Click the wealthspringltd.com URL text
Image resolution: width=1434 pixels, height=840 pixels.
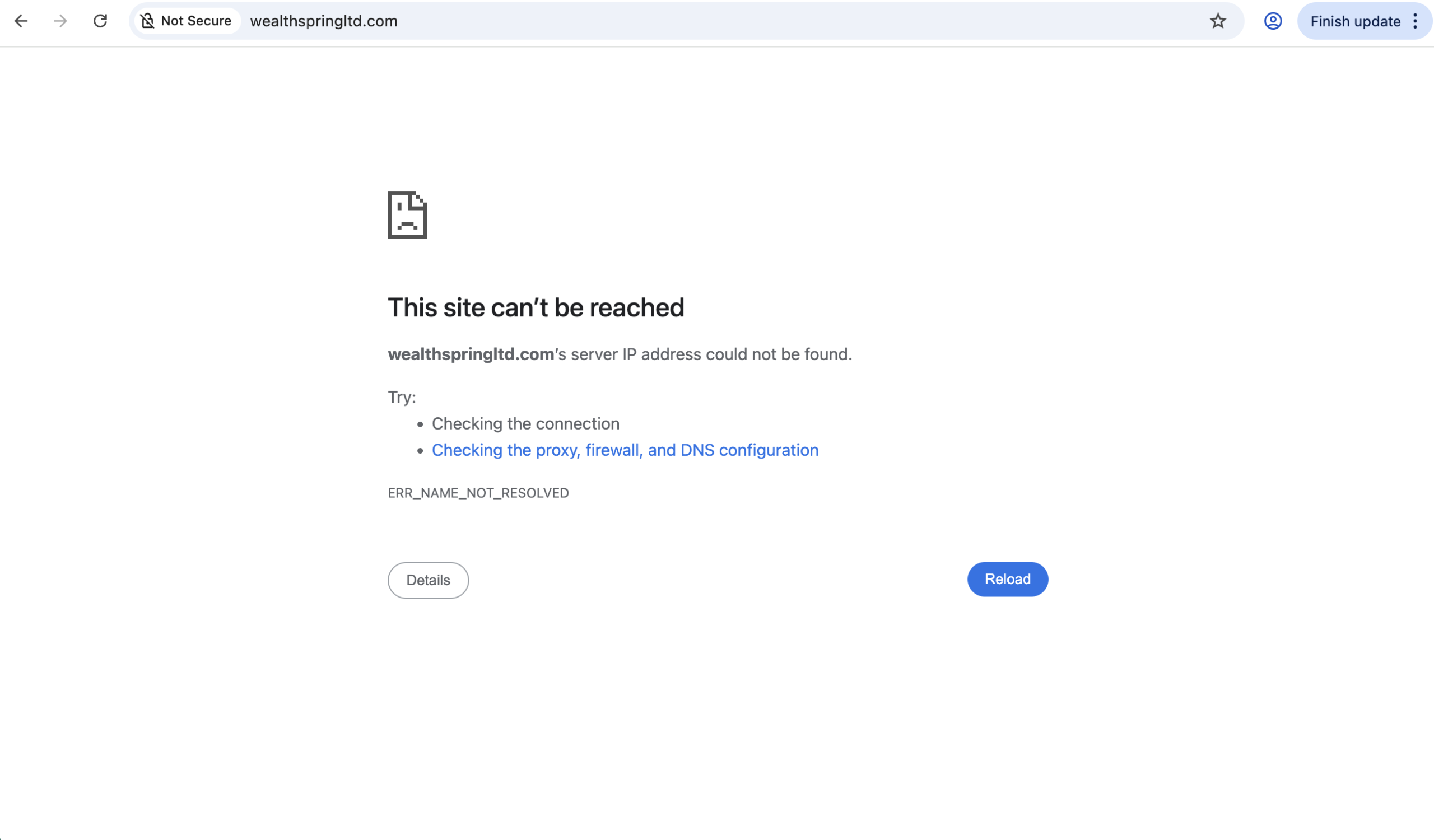[x=323, y=21]
